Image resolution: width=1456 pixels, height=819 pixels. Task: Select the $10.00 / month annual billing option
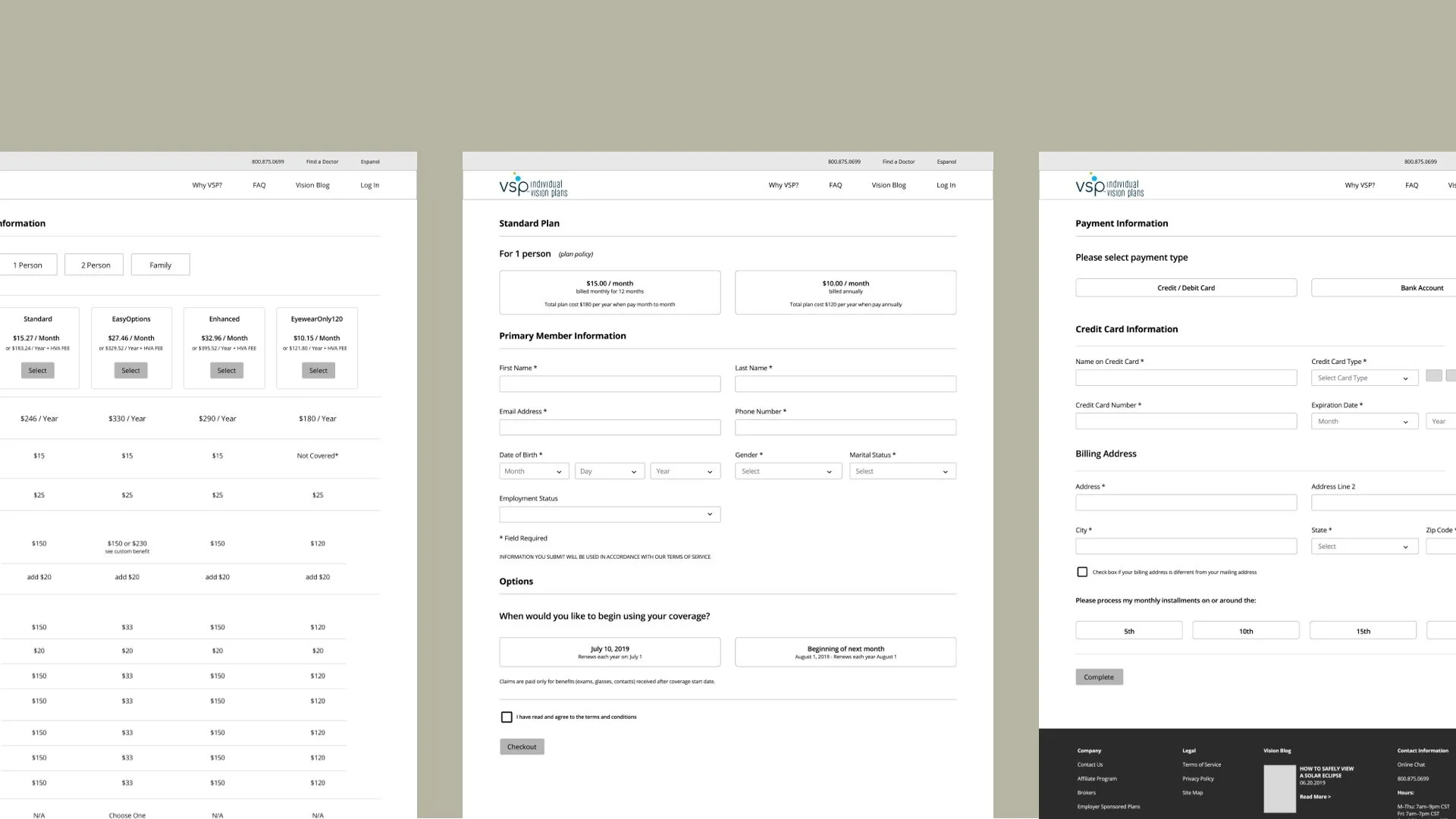click(846, 293)
